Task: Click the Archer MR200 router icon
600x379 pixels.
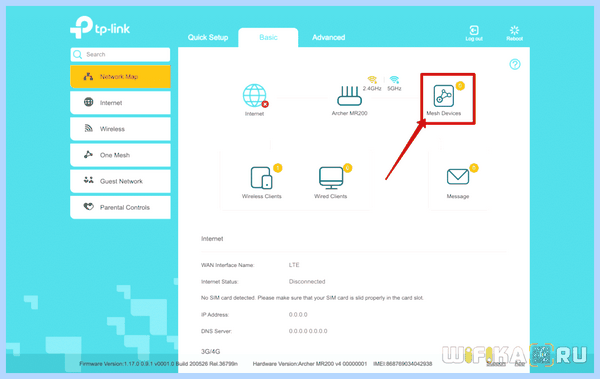Action: pyautogui.click(x=349, y=96)
